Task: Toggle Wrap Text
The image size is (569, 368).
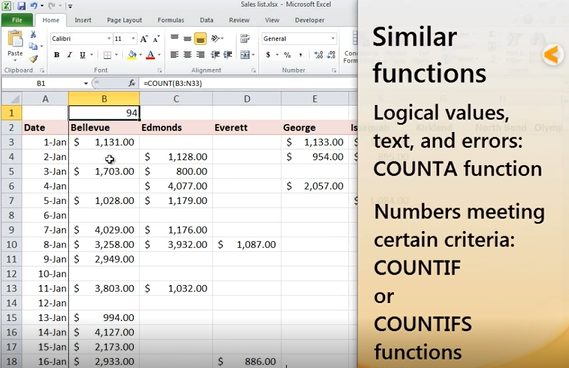Action: click(x=245, y=38)
